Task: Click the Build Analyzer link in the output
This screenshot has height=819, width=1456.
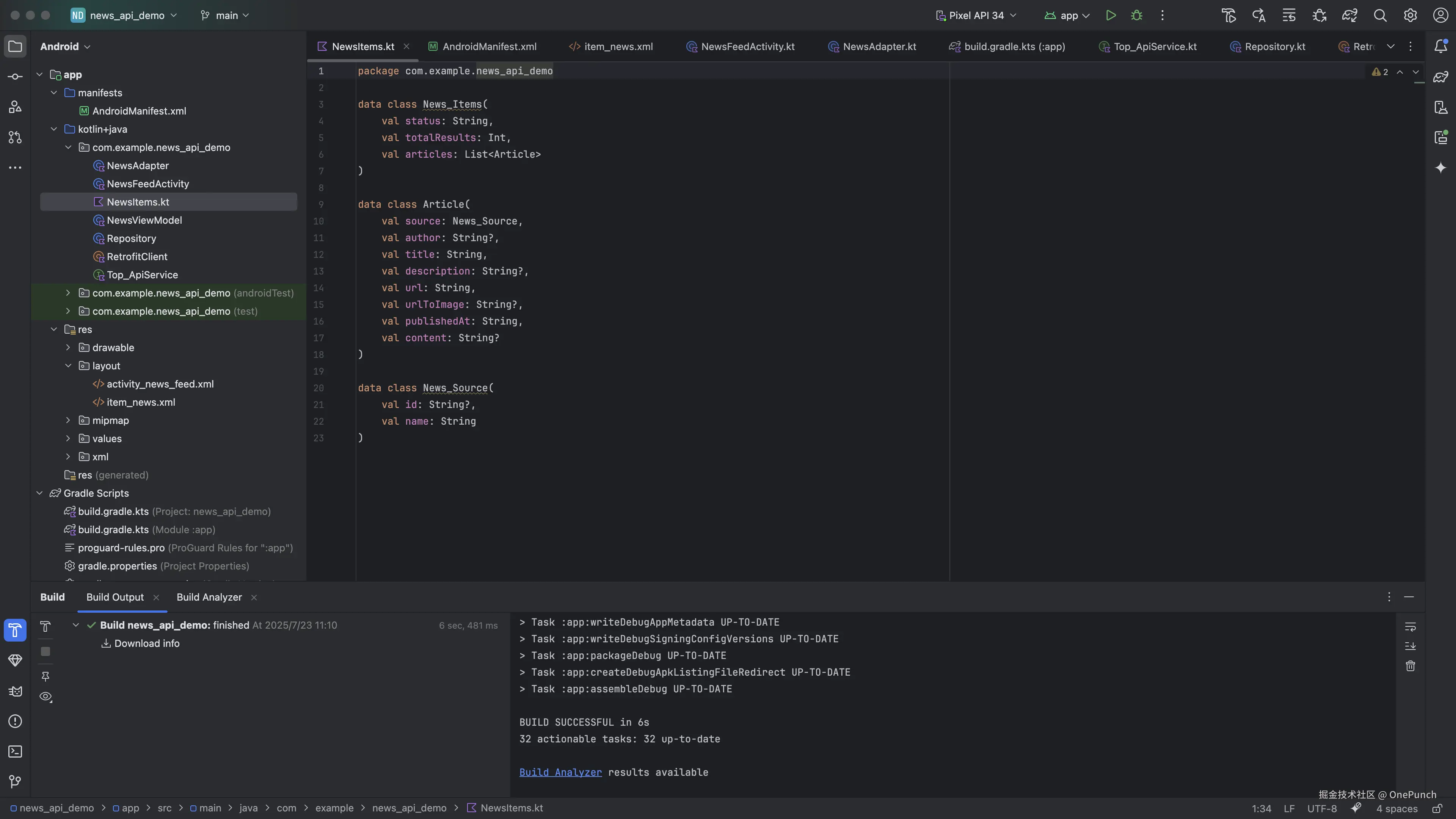Action: [x=560, y=773]
